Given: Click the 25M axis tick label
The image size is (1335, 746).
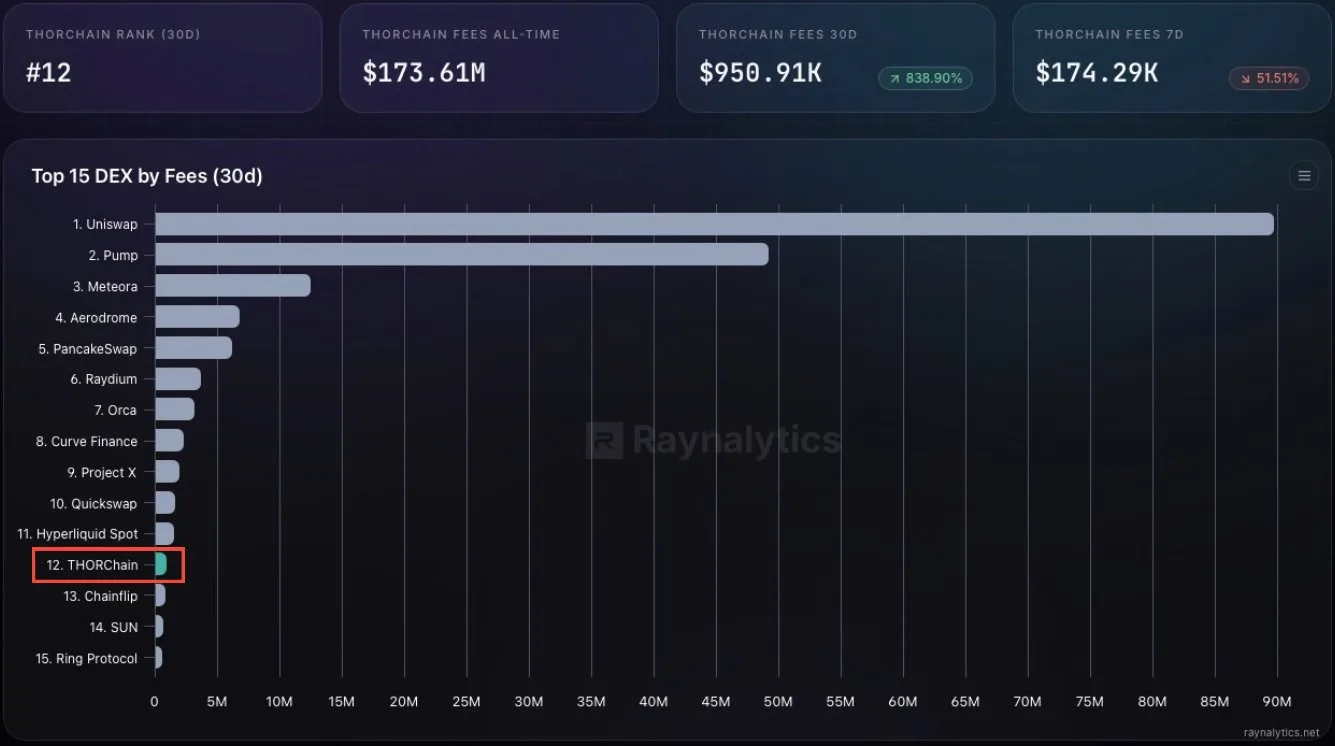Looking at the screenshot, I should (466, 702).
